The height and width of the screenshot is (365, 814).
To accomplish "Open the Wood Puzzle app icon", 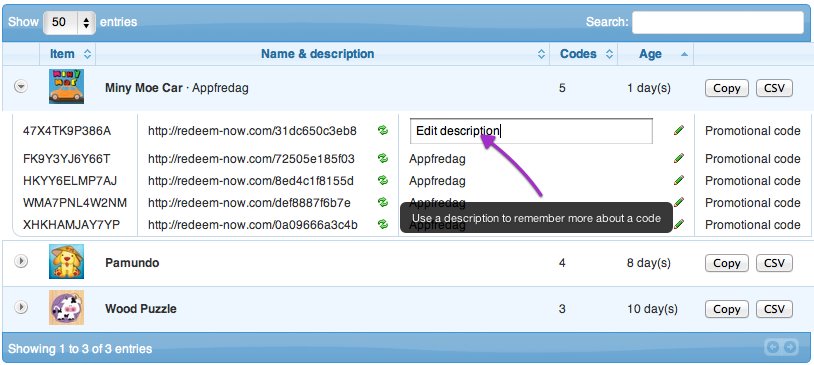I will coord(66,307).
